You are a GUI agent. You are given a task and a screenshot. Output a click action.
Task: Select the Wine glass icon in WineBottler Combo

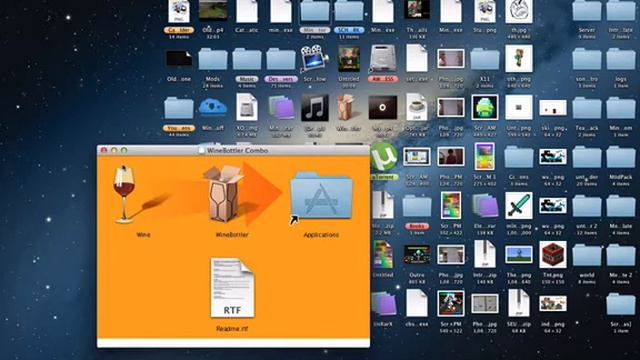pyautogui.click(x=124, y=194)
